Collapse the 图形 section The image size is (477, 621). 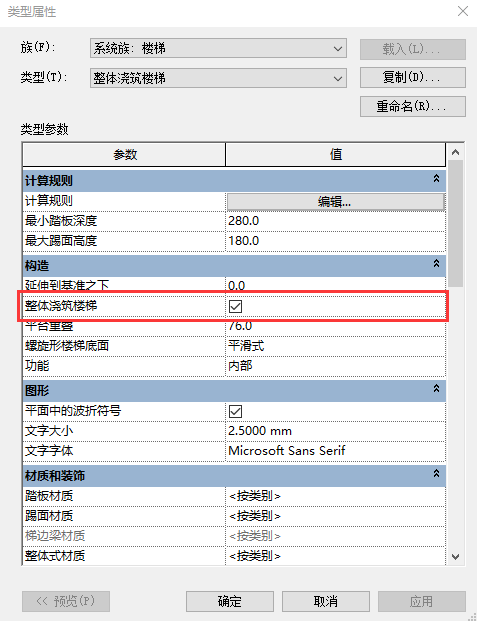pyautogui.click(x=436, y=389)
